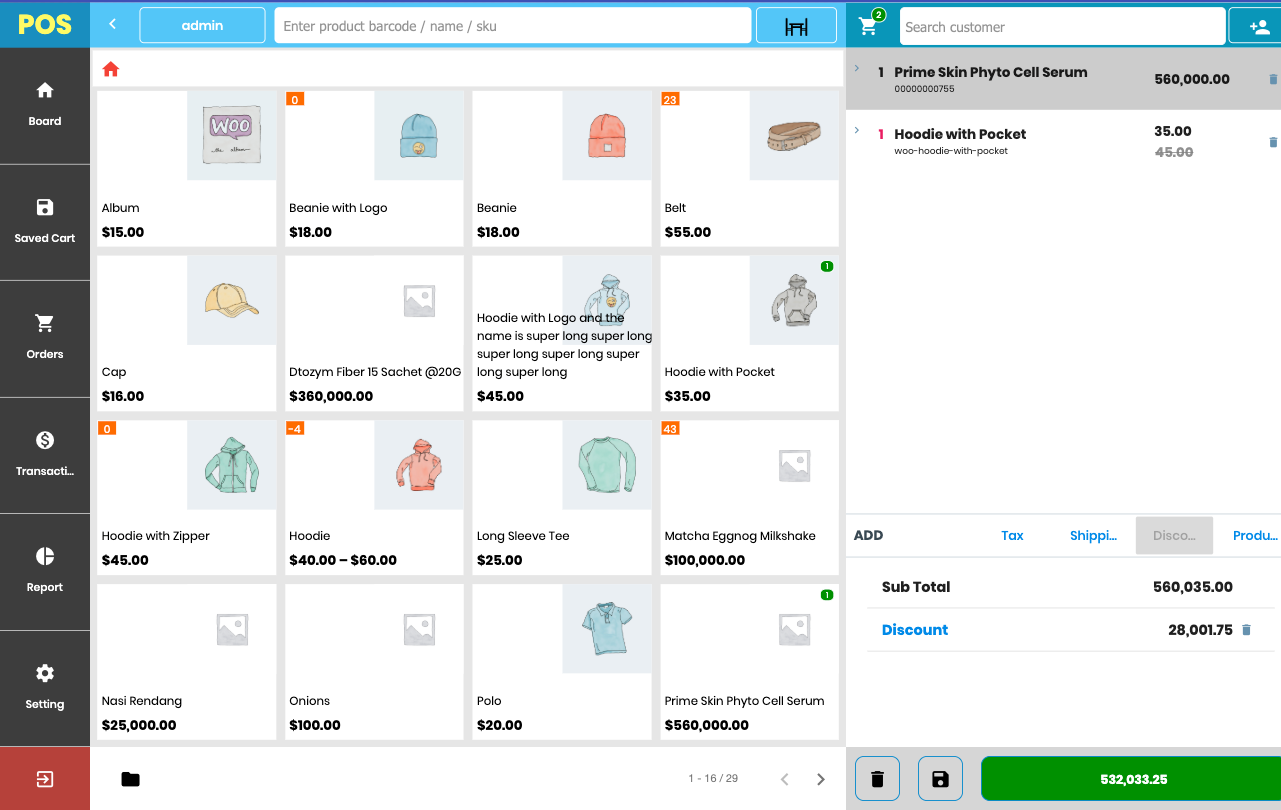Open Saved Cart in the sidebar

pos(44,221)
